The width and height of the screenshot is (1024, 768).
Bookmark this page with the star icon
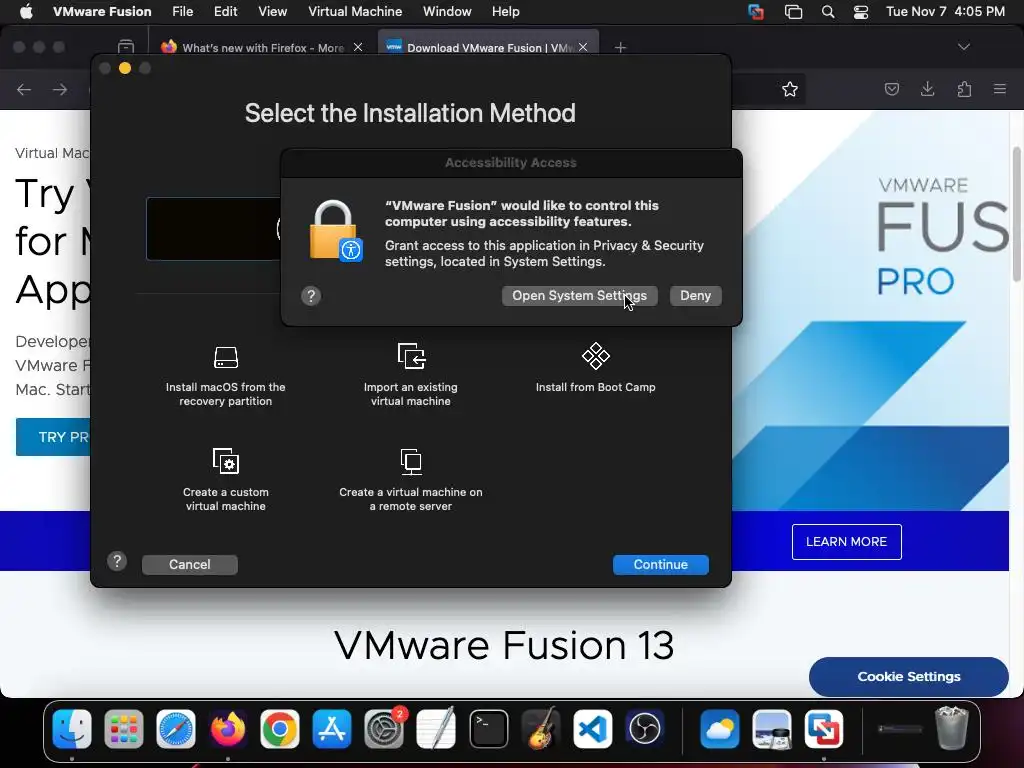790,89
